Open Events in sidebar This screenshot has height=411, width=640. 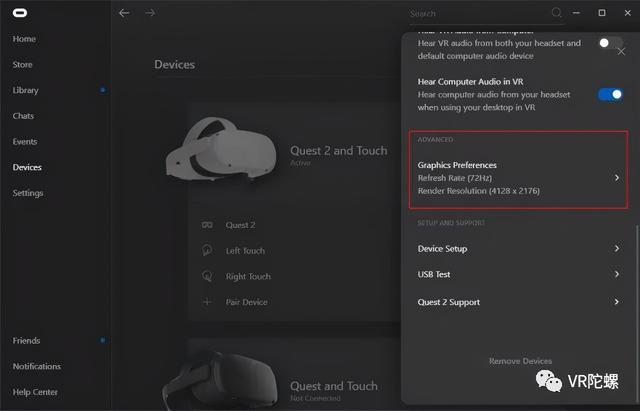tap(25, 142)
